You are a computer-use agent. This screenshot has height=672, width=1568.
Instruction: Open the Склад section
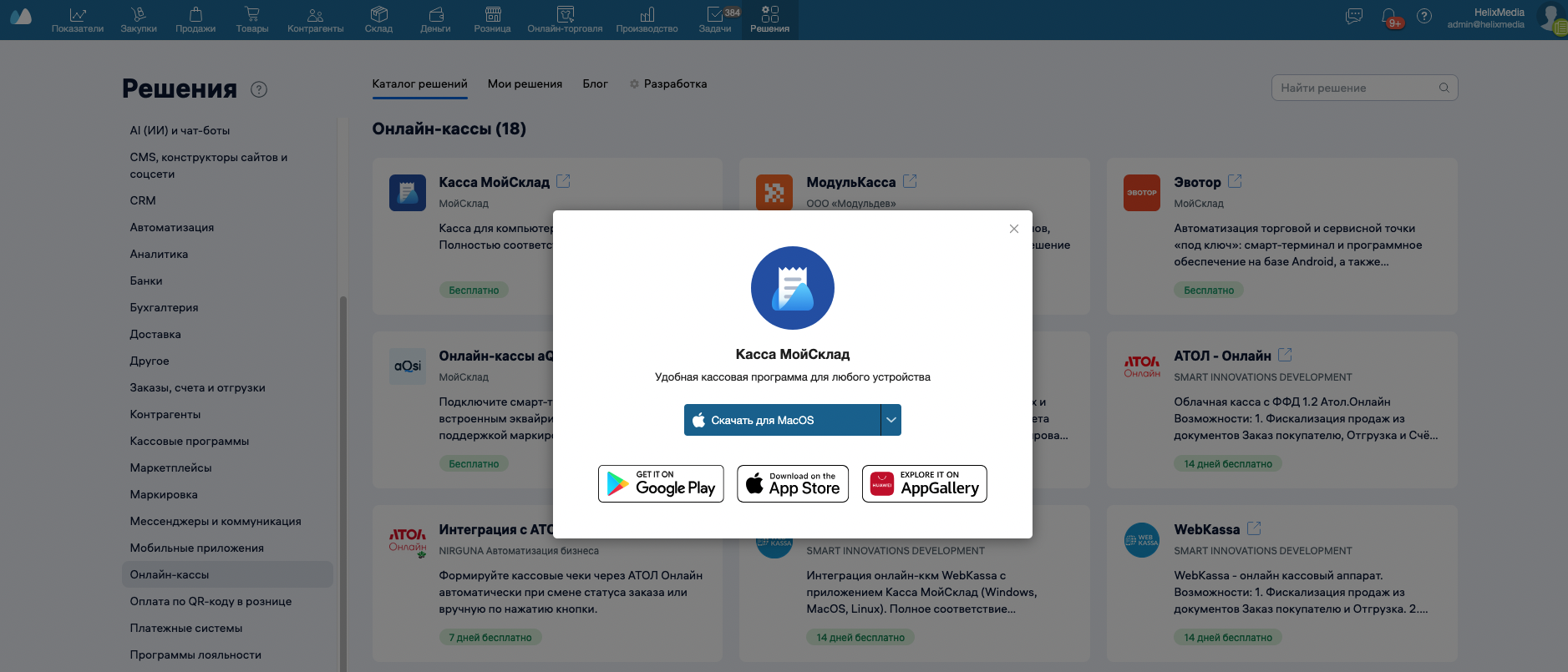pyautogui.click(x=378, y=20)
